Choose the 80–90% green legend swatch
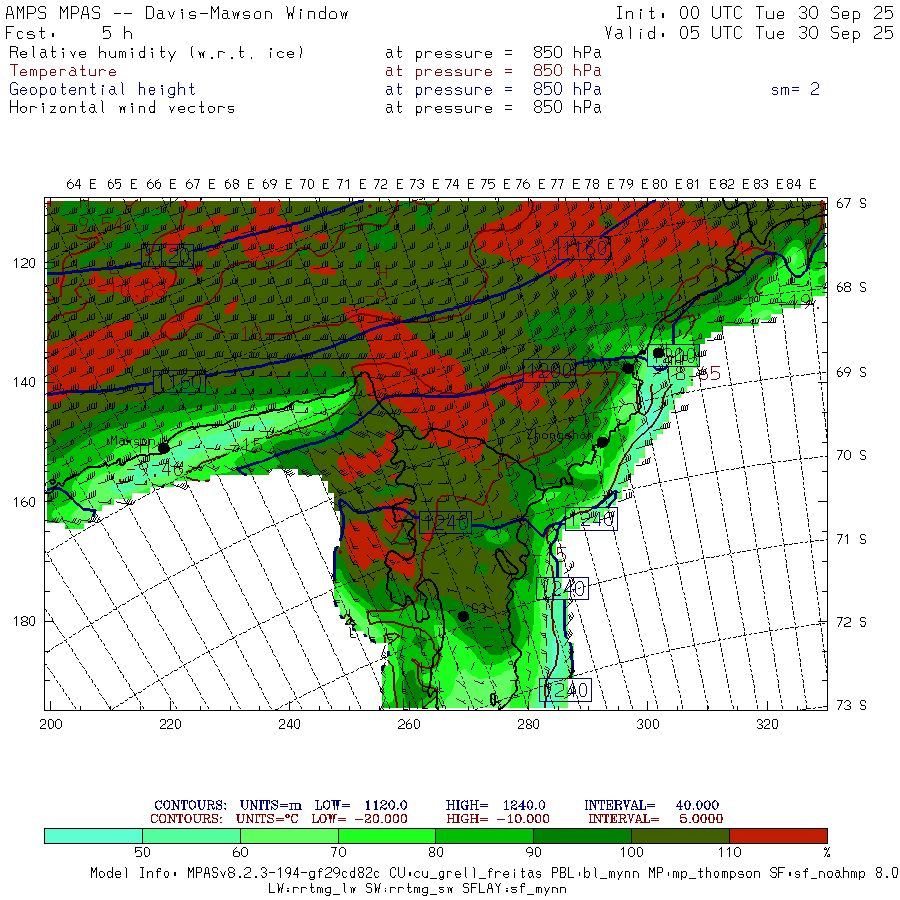Viewport: 900px width, 900px height. point(484,836)
